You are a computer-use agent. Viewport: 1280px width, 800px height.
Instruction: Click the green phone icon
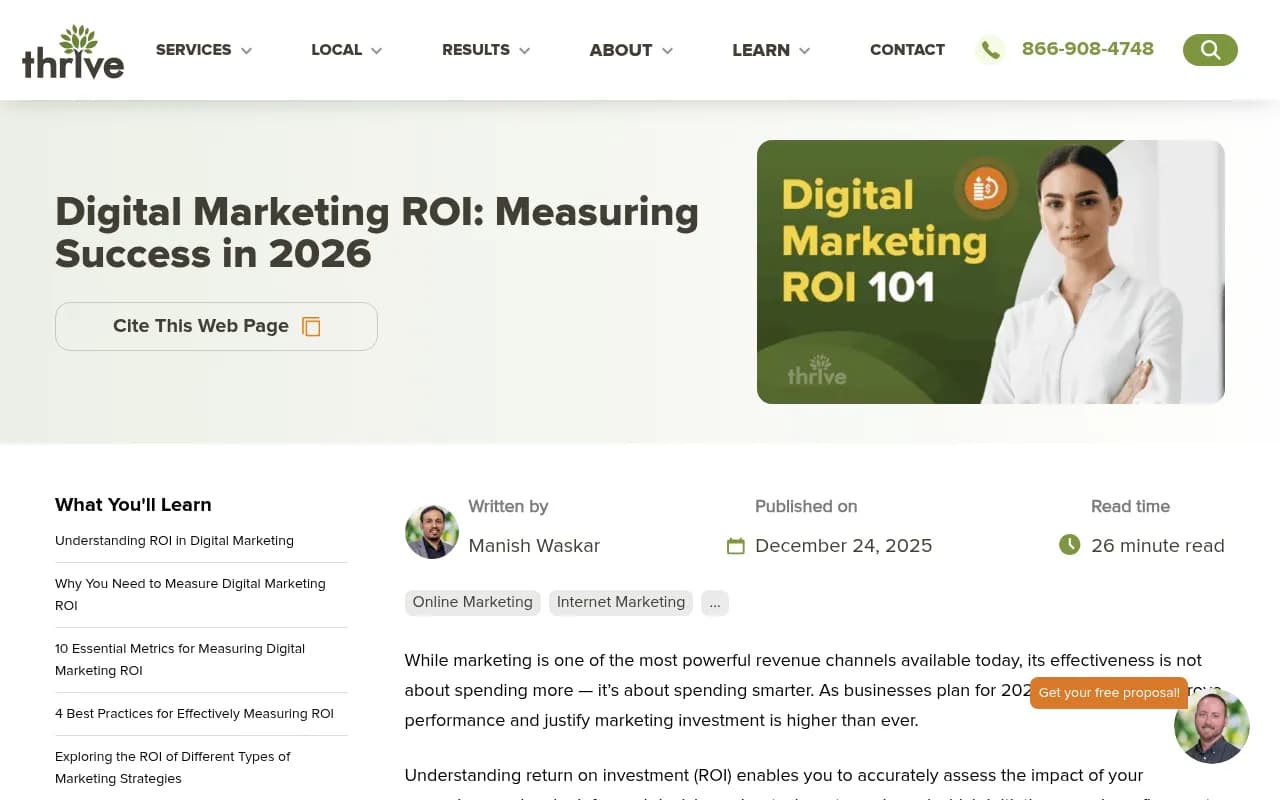(x=990, y=50)
